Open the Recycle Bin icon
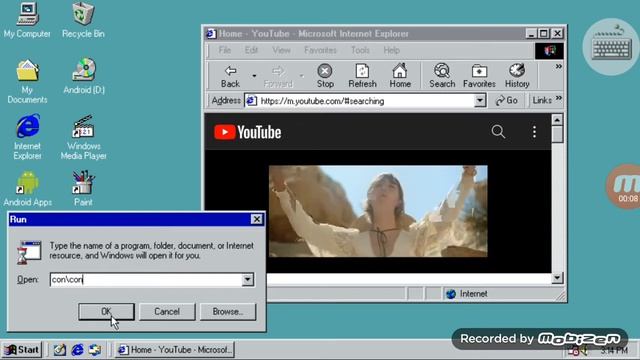The height and width of the screenshot is (360, 640). (83, 20)
